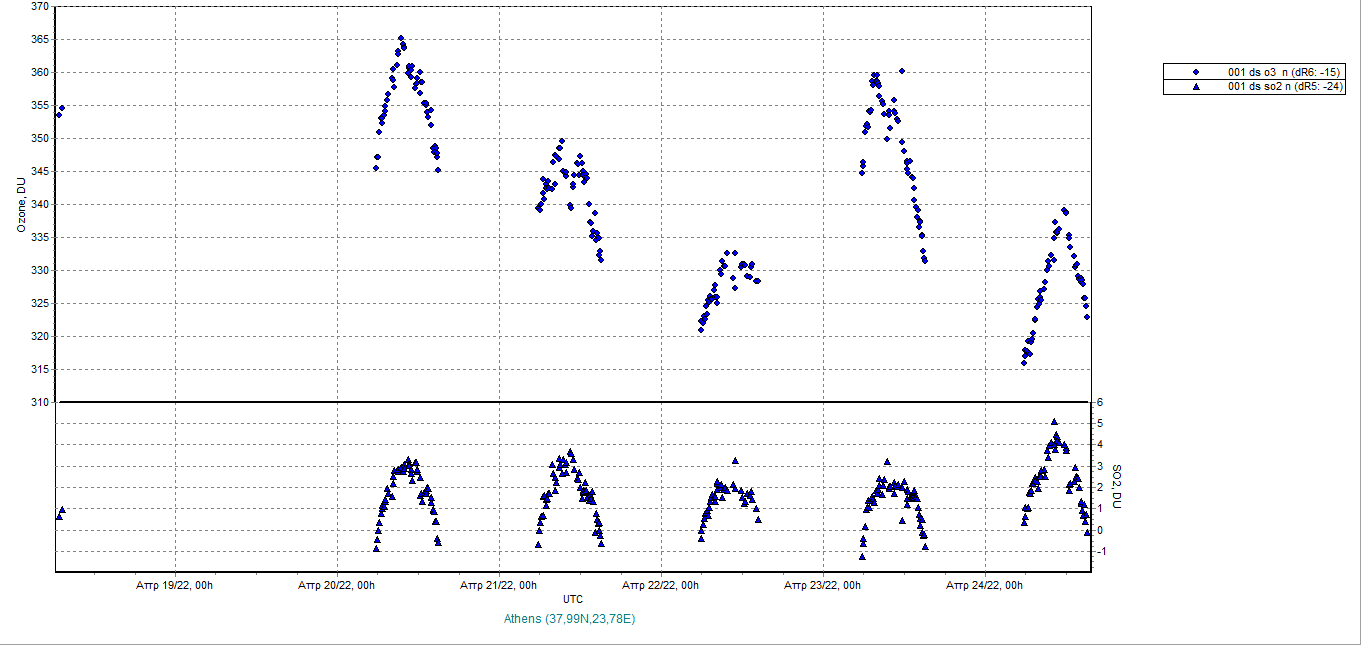Click the 'Απρ 24/22, 00h' time axis label
Image resolution: width=1361 pixels, height=645 pixels.
click(x=985, y=585)
